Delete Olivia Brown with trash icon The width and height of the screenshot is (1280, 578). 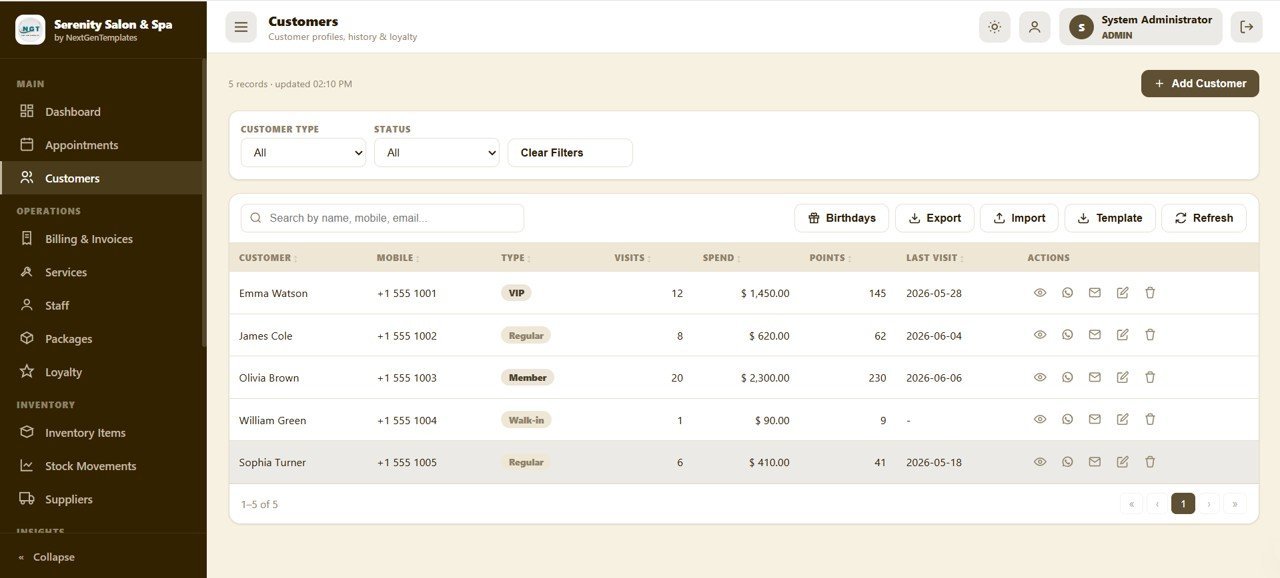[x=1150, y=377]
